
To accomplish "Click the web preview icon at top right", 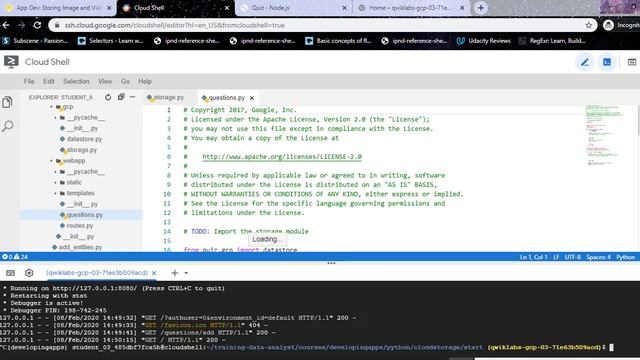I will (x=631, y=62).
